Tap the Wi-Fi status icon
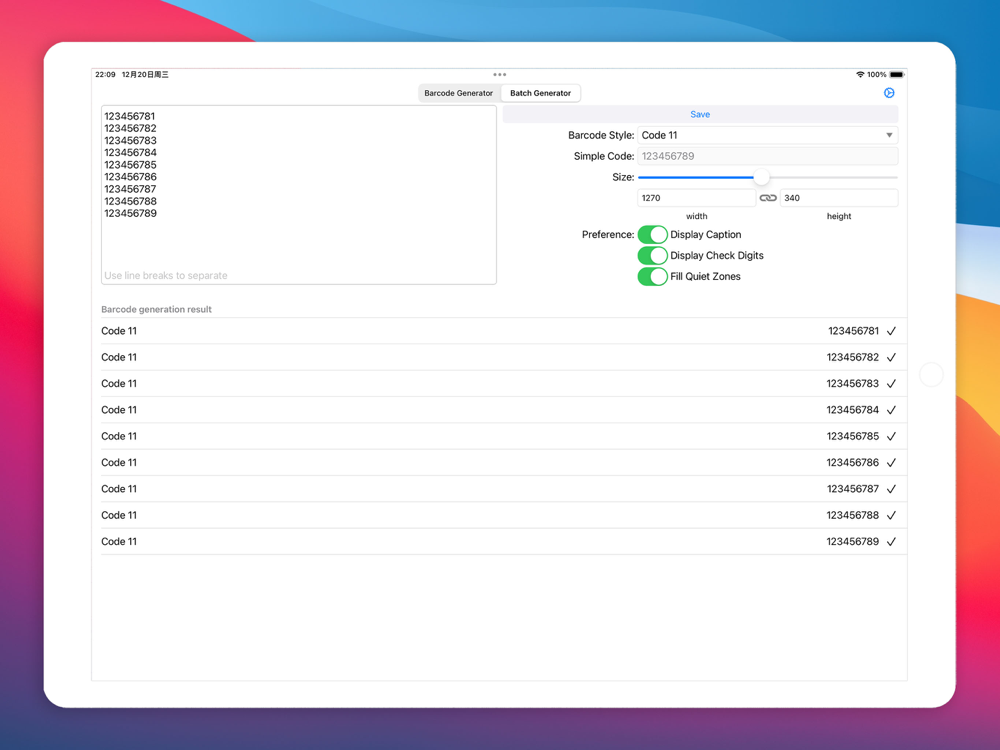 tap(860, 75)
